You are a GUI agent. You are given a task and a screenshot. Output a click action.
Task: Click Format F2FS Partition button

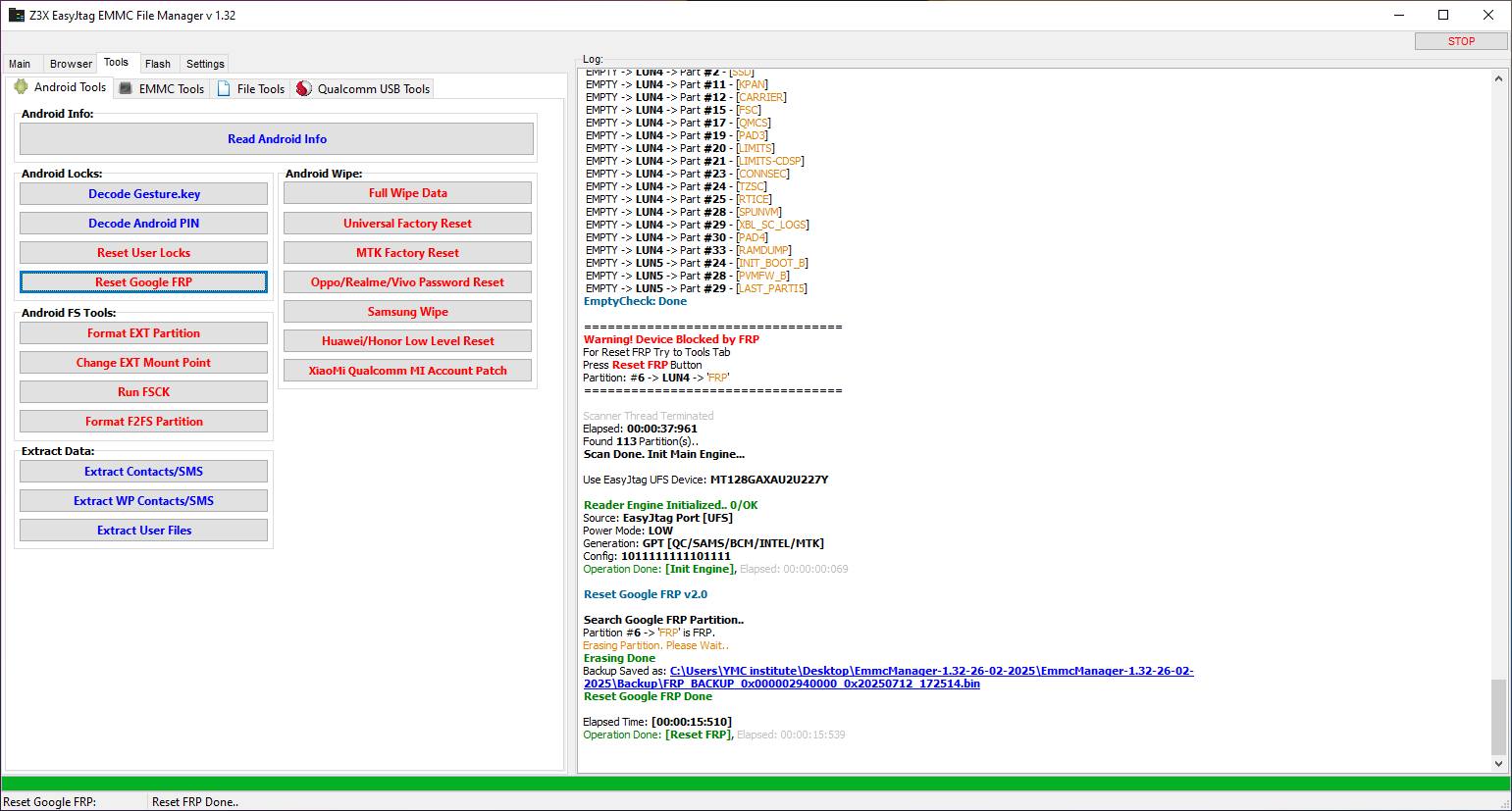(144, 422)
